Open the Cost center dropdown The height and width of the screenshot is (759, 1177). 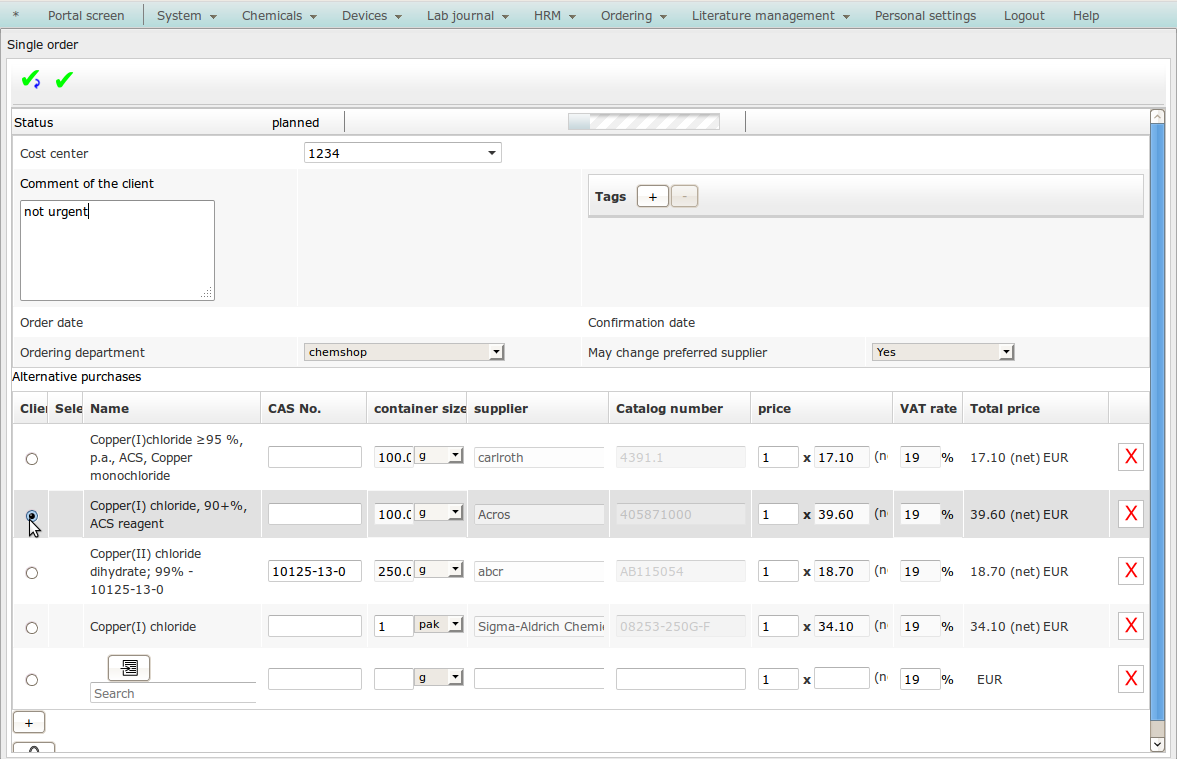click(x=402, y=153)
